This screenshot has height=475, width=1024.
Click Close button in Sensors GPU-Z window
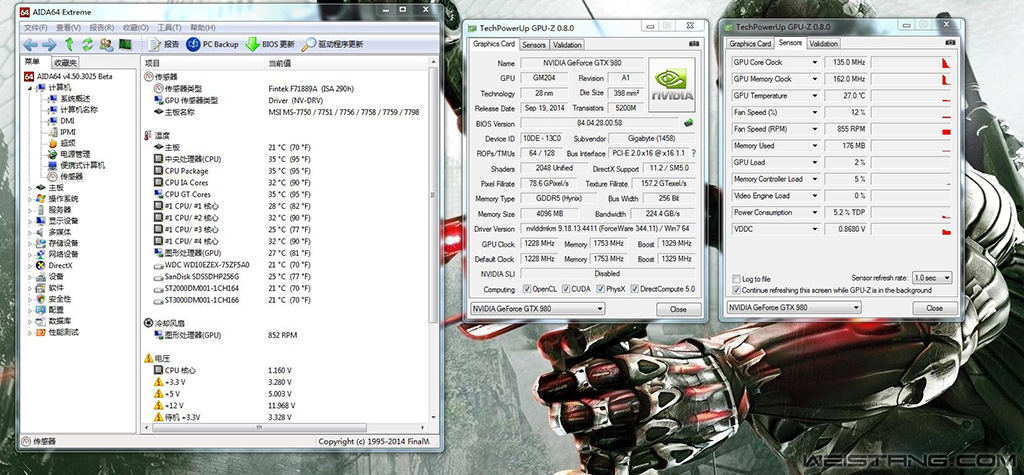click(935, 308)
